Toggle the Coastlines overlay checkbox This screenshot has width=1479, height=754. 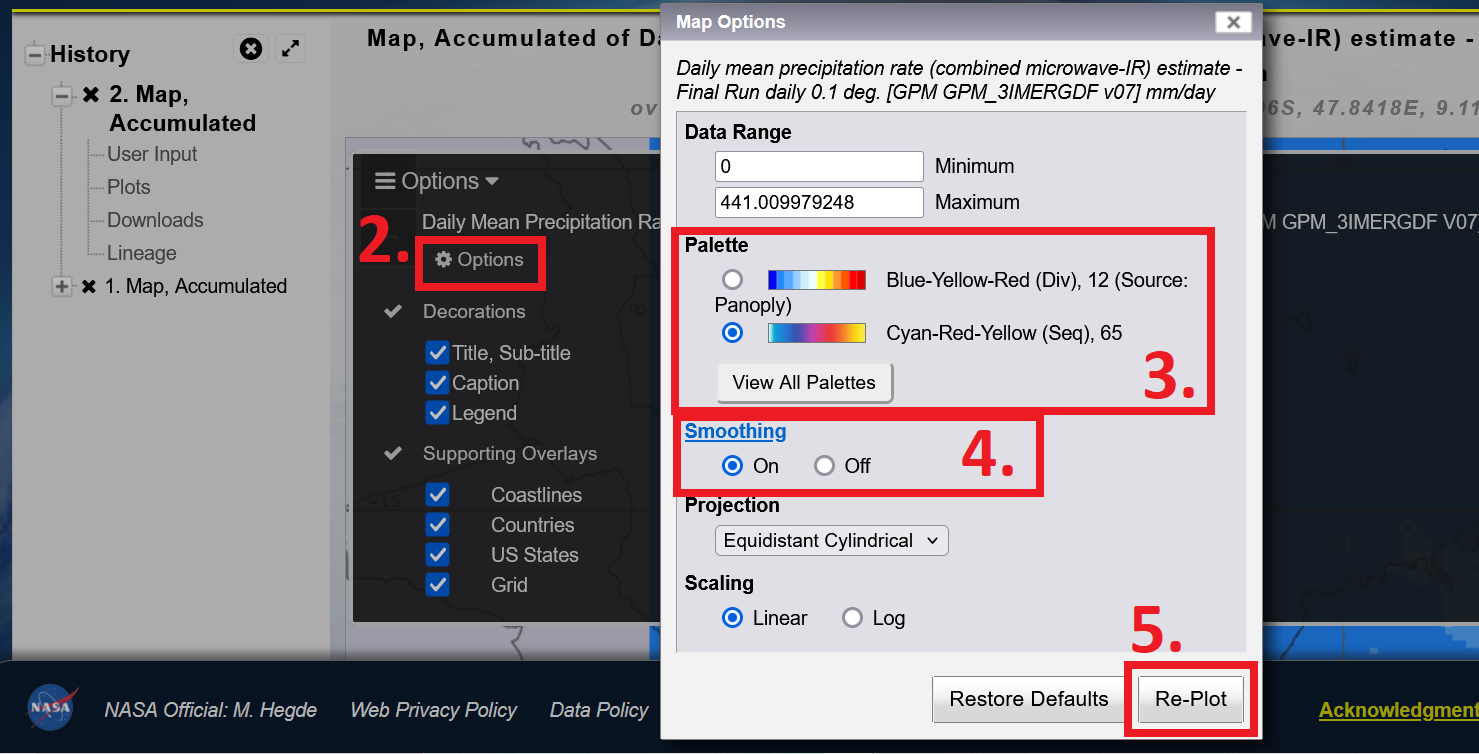(437, 495)
